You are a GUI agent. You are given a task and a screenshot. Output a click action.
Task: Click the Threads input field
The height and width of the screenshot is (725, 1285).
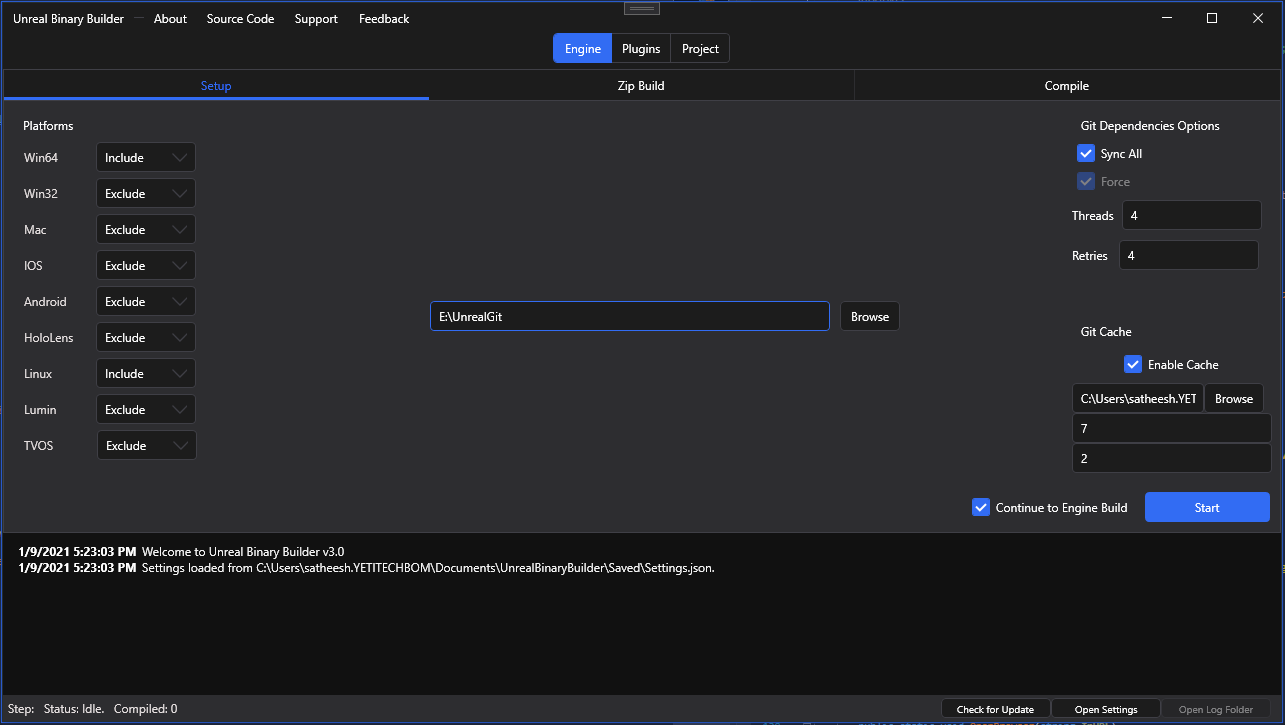click(x=1192, y=215)
